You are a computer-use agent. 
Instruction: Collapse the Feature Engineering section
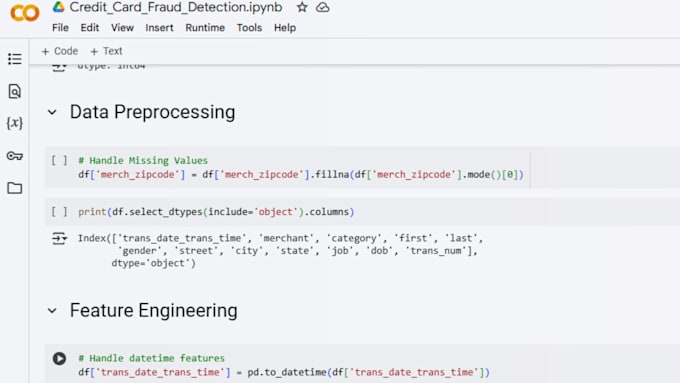[x=52, y=311]
